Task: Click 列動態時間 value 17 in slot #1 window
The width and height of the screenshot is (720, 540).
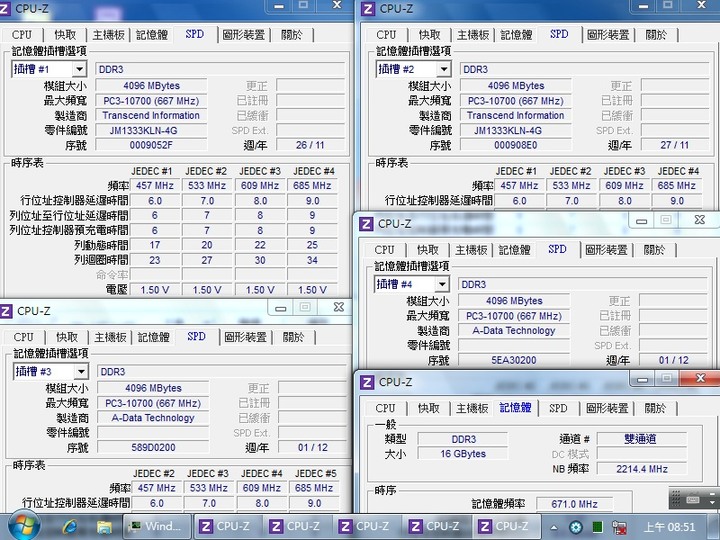Action: coord(155,245)
